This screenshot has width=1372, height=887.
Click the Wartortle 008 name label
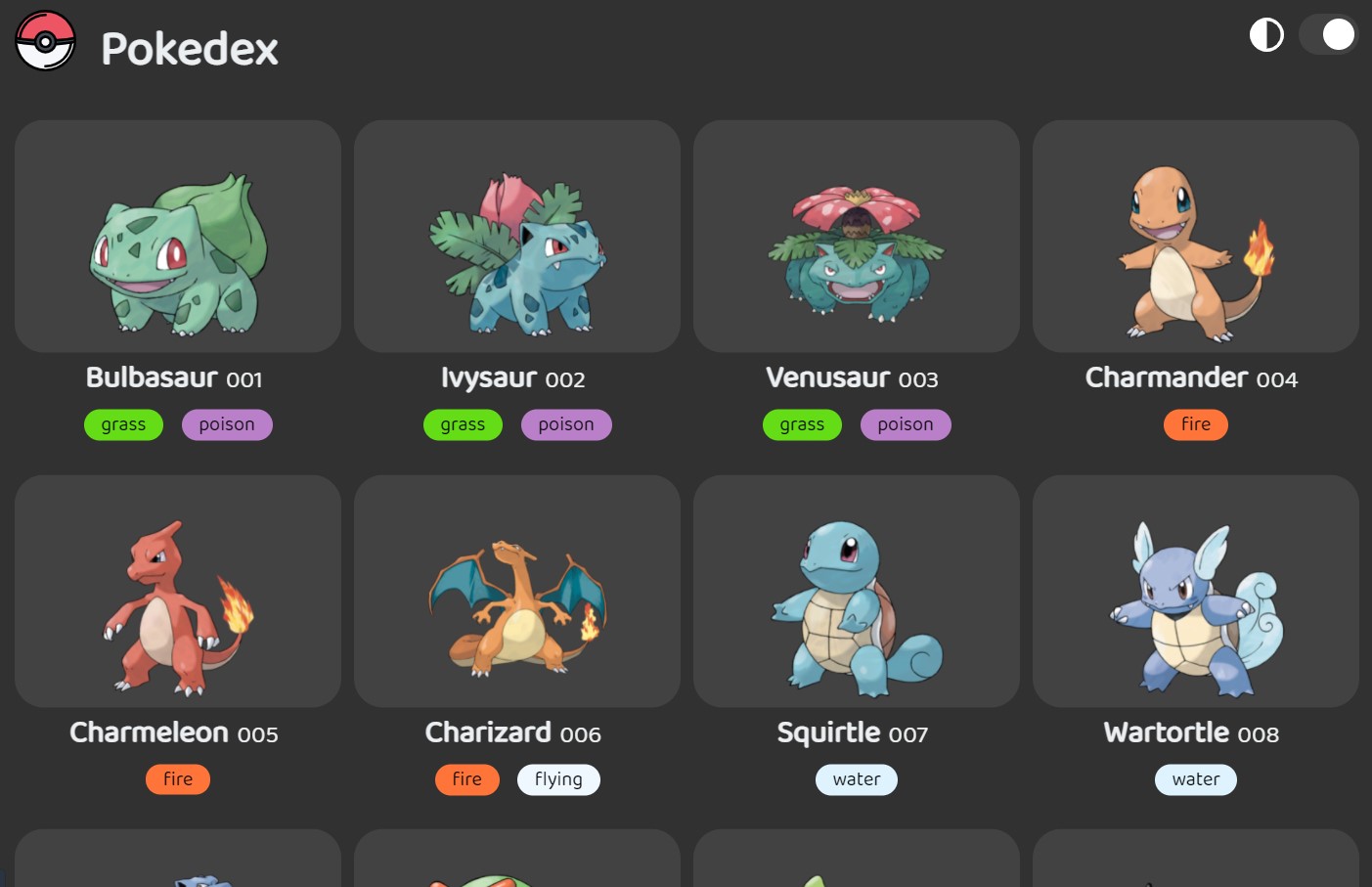(x=1191, y=732)
